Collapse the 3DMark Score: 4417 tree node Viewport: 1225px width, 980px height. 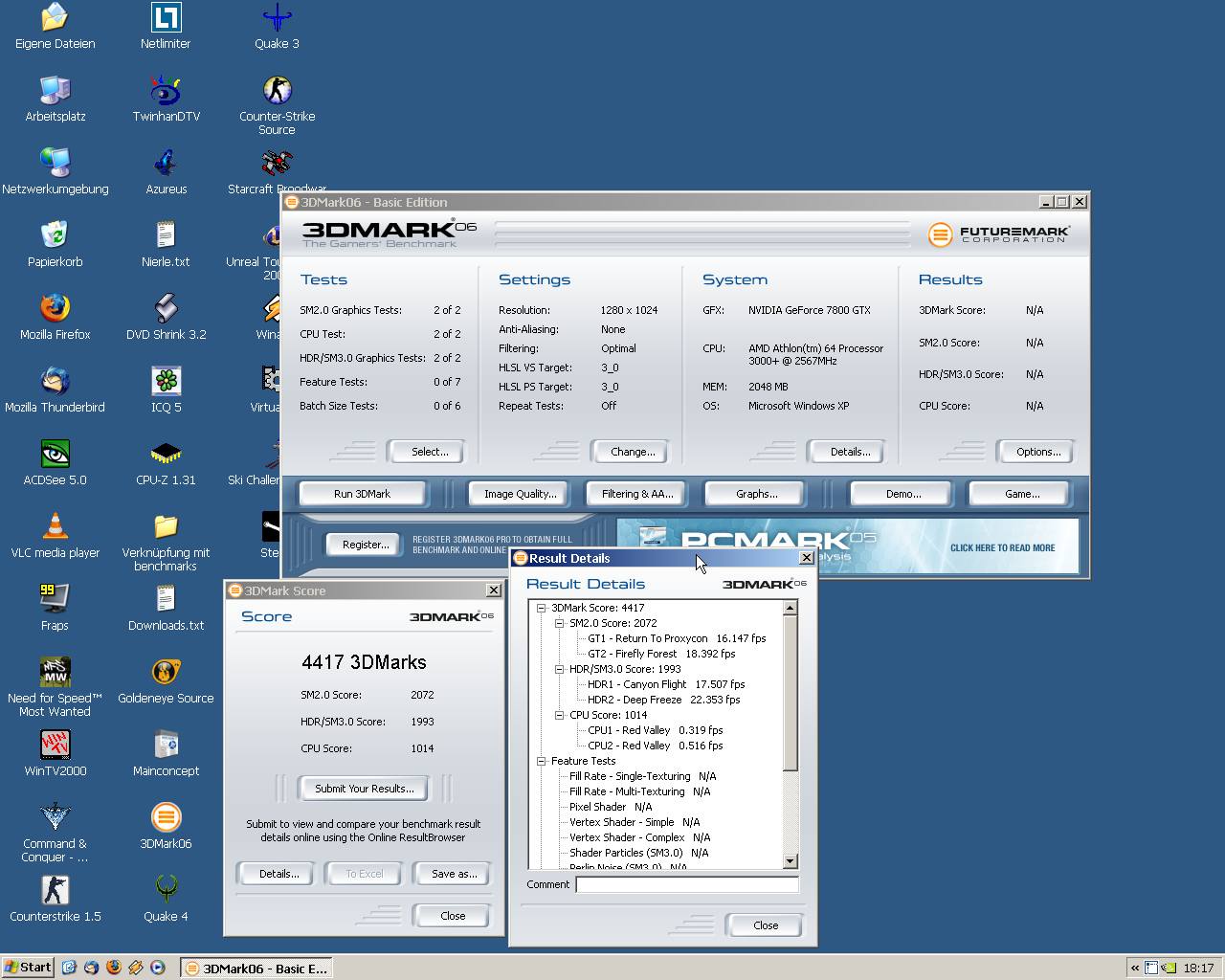(541, 608)
